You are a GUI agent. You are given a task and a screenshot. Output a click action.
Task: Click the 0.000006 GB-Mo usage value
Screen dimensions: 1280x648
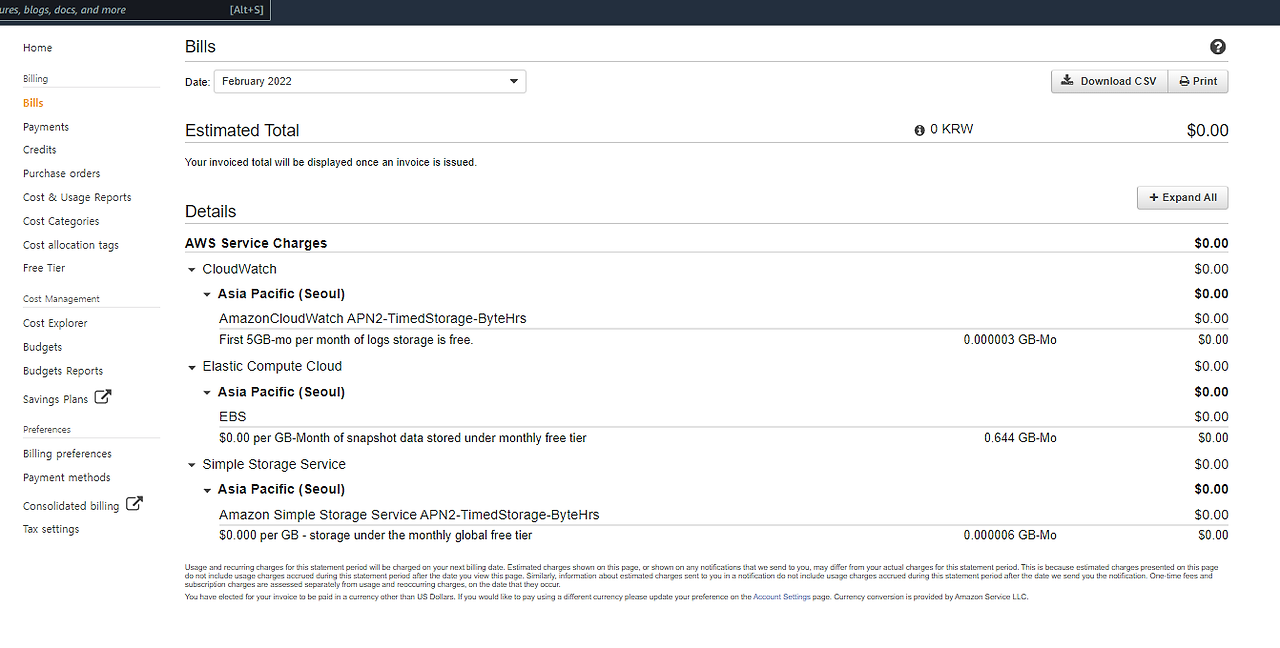coord(1010,535)
